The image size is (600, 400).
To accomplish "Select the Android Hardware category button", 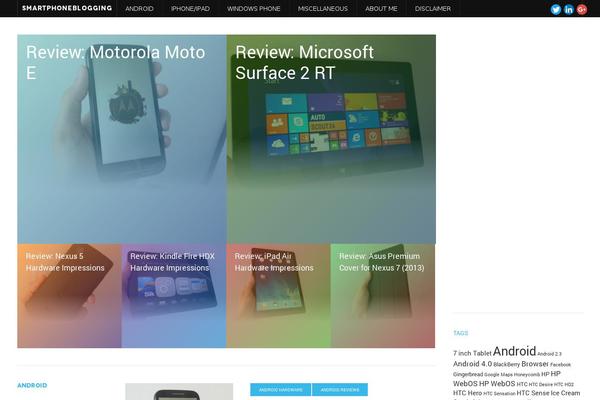I will click(x=280, y=390).
